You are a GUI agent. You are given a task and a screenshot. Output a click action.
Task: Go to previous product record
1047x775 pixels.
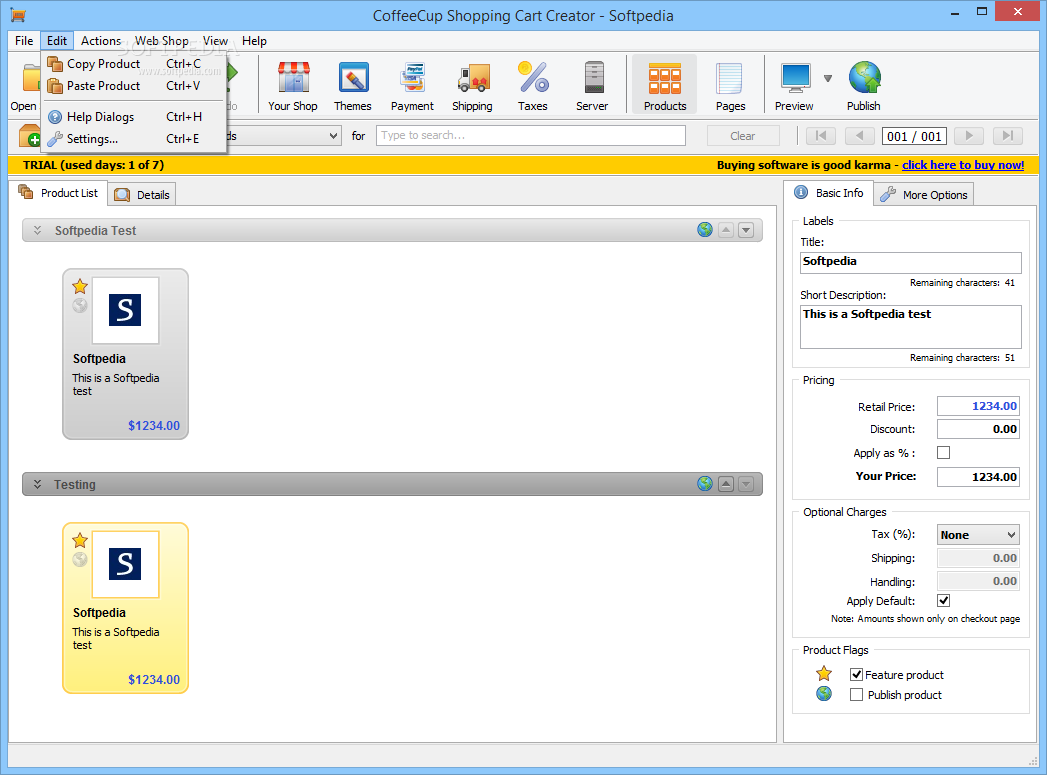[859, 136]
